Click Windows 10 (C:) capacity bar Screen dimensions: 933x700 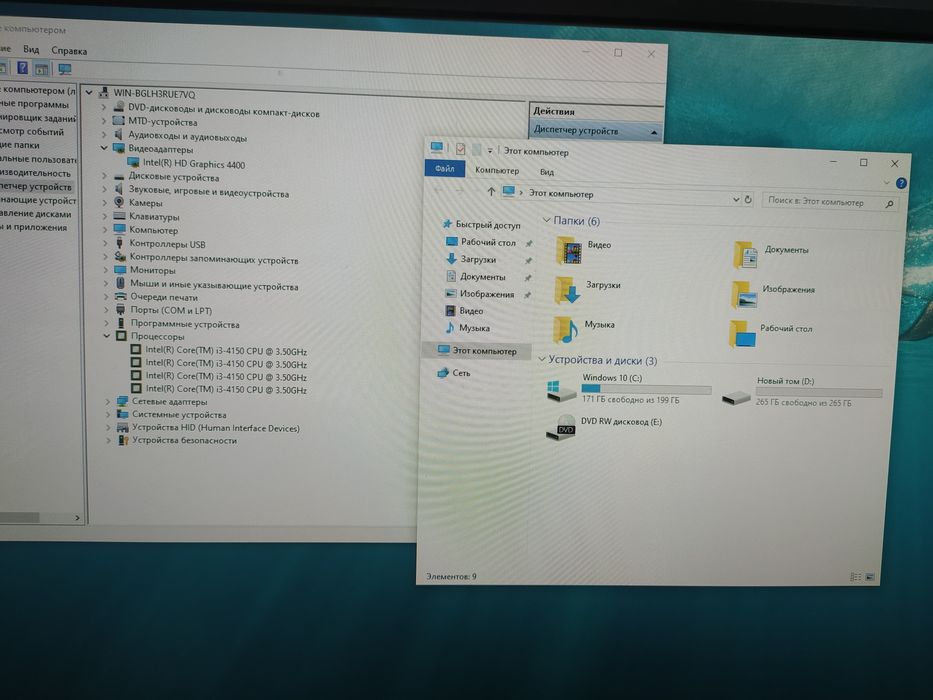coord(646,389)
